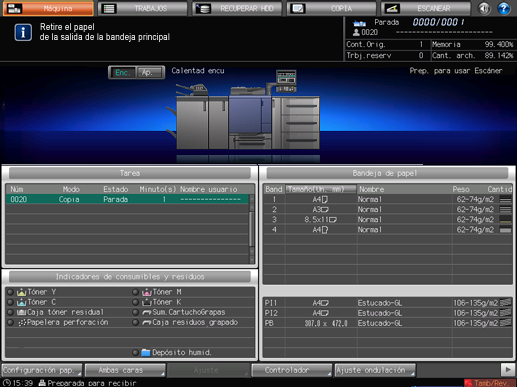Open the Máquina tab

tap(48, 8)
